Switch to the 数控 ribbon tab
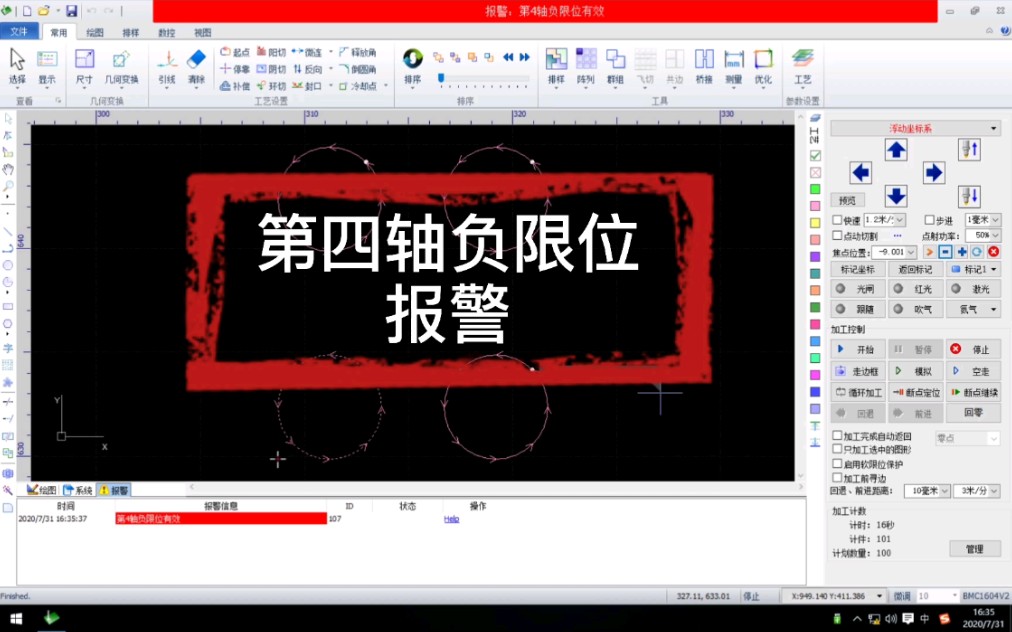The height and width of the screenshot is (632, 1012). point(166,32)
